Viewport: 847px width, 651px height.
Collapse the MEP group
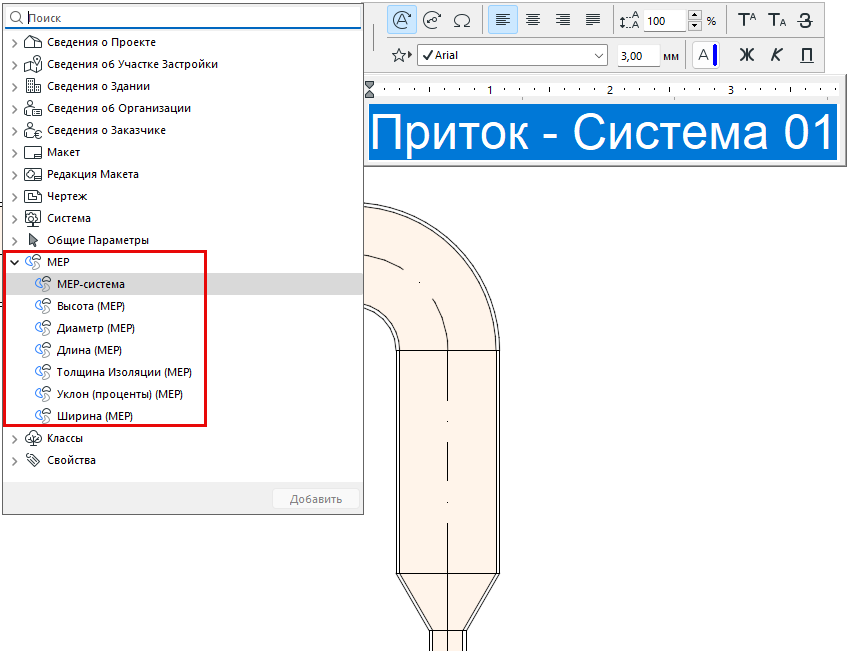click(x=15, y=263)
